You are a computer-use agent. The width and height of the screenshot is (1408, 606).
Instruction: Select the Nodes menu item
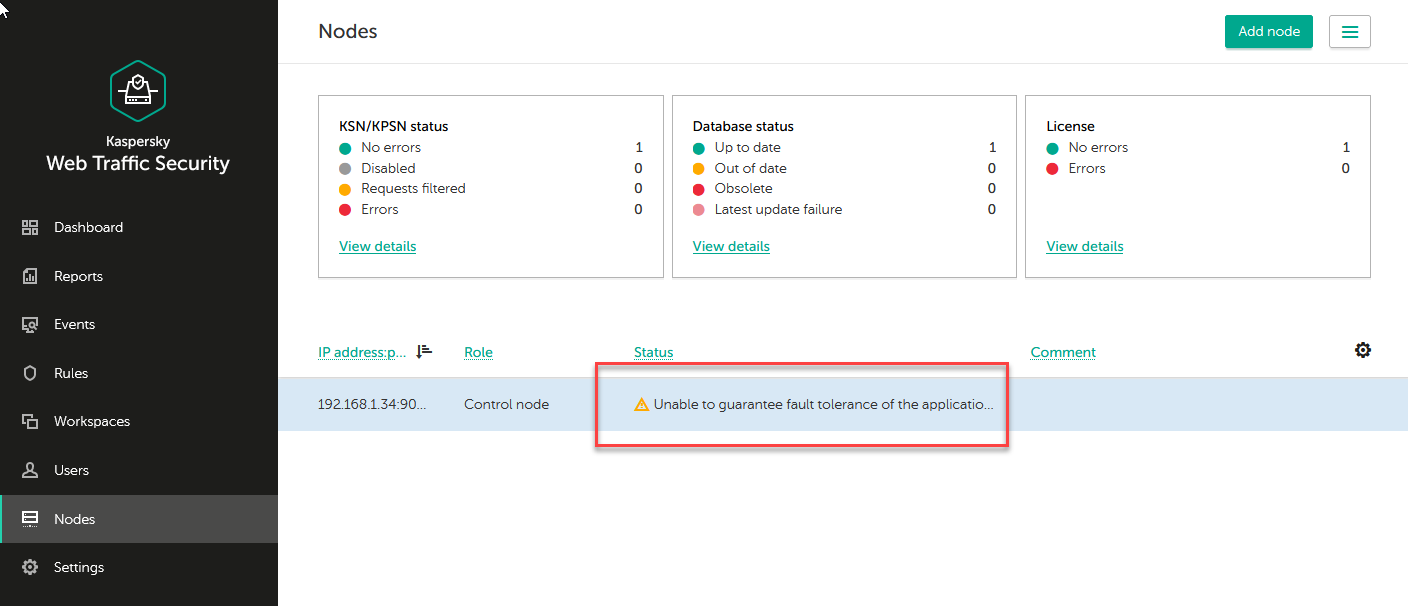click(x=75, y=519)
